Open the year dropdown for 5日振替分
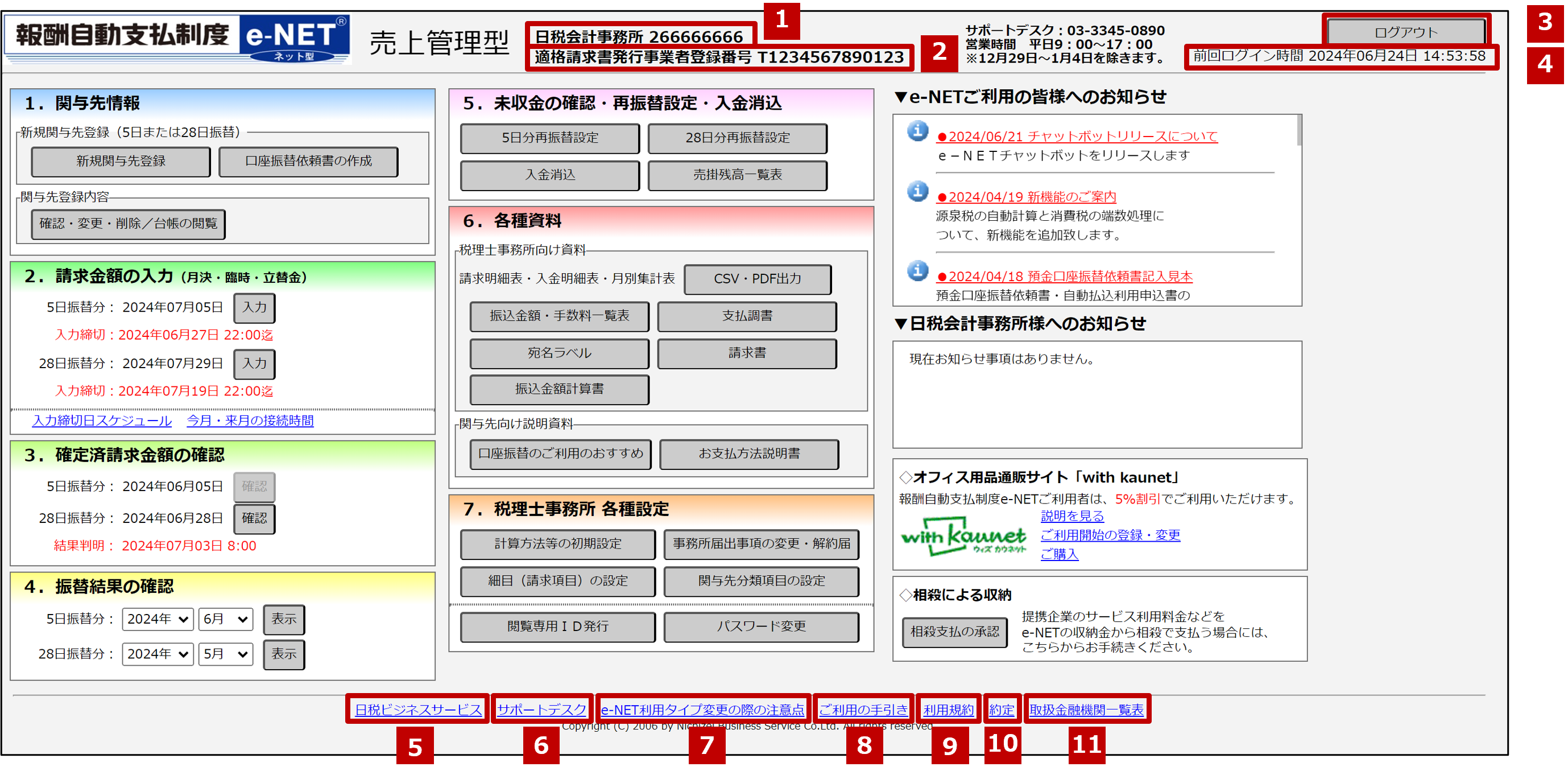This screenshot has height=779, width=1568. click(x=158, y=620)
